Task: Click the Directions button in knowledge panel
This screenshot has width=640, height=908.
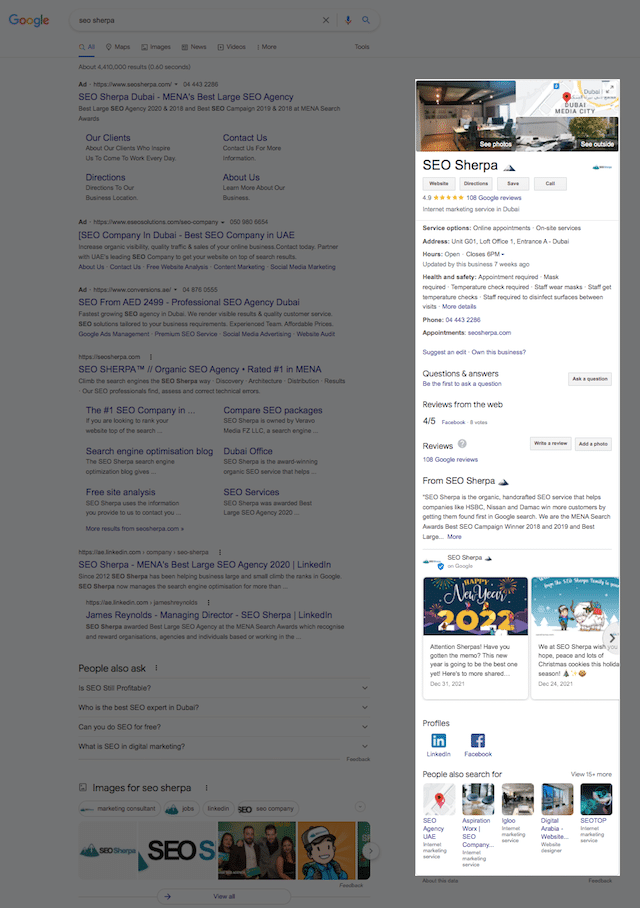Action: coord(476,184)
